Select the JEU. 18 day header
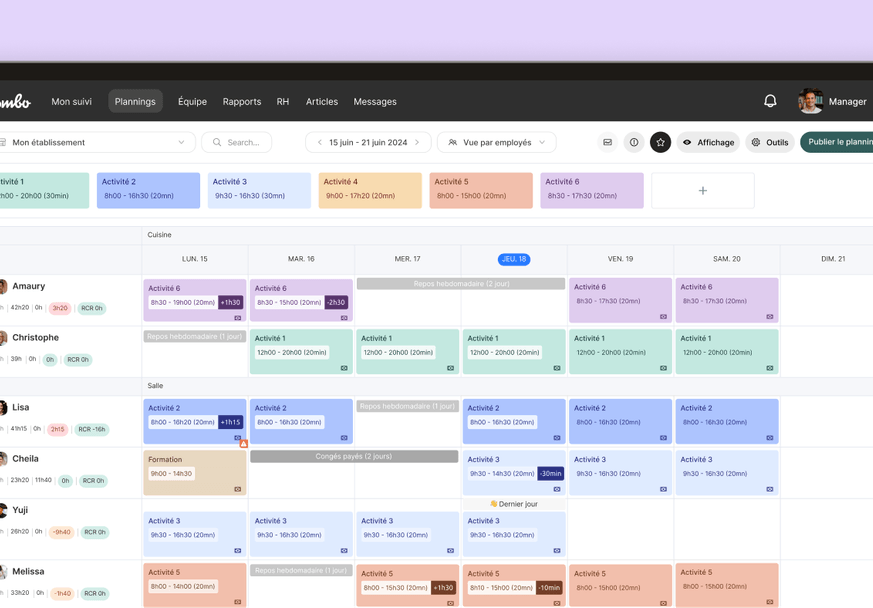This screenshot has width=873, height=608. pos(514,259)
